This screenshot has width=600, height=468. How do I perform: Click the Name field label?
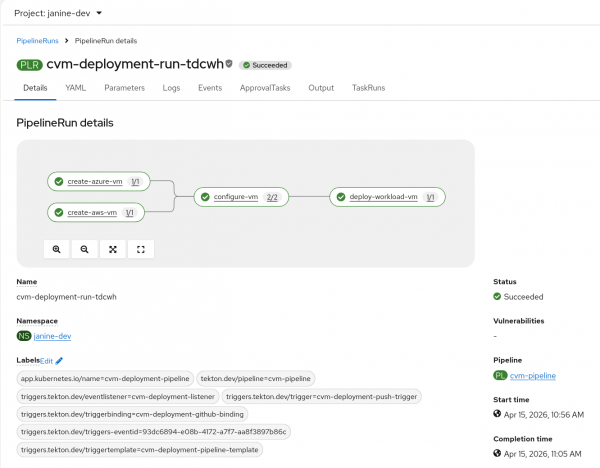[27, 282]
